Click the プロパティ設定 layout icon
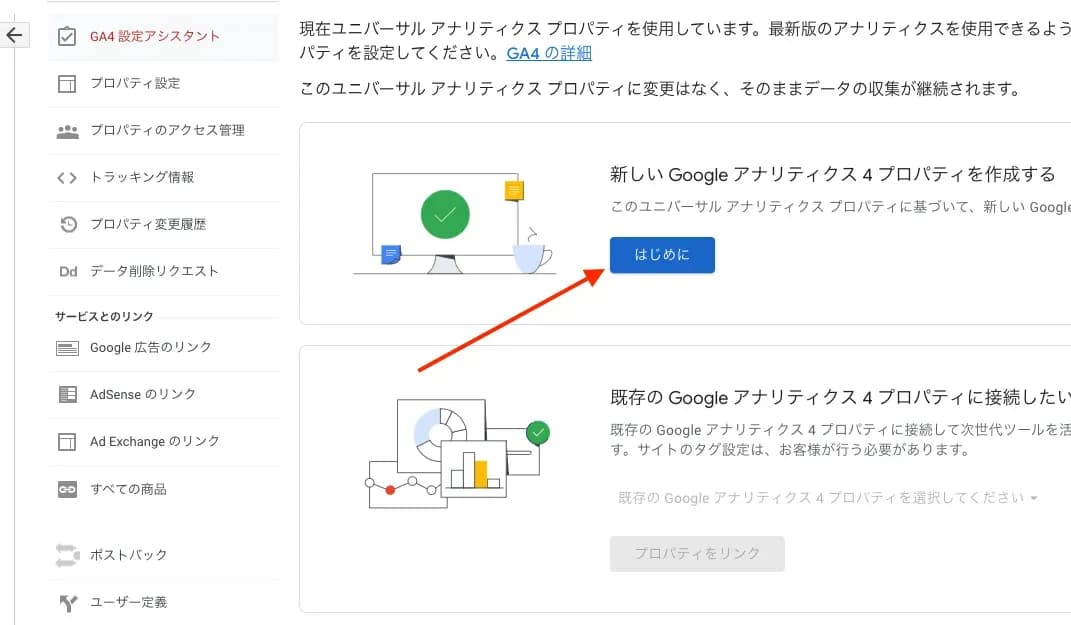Viewport: 1071px width, 625px height. tap(67, 84)
